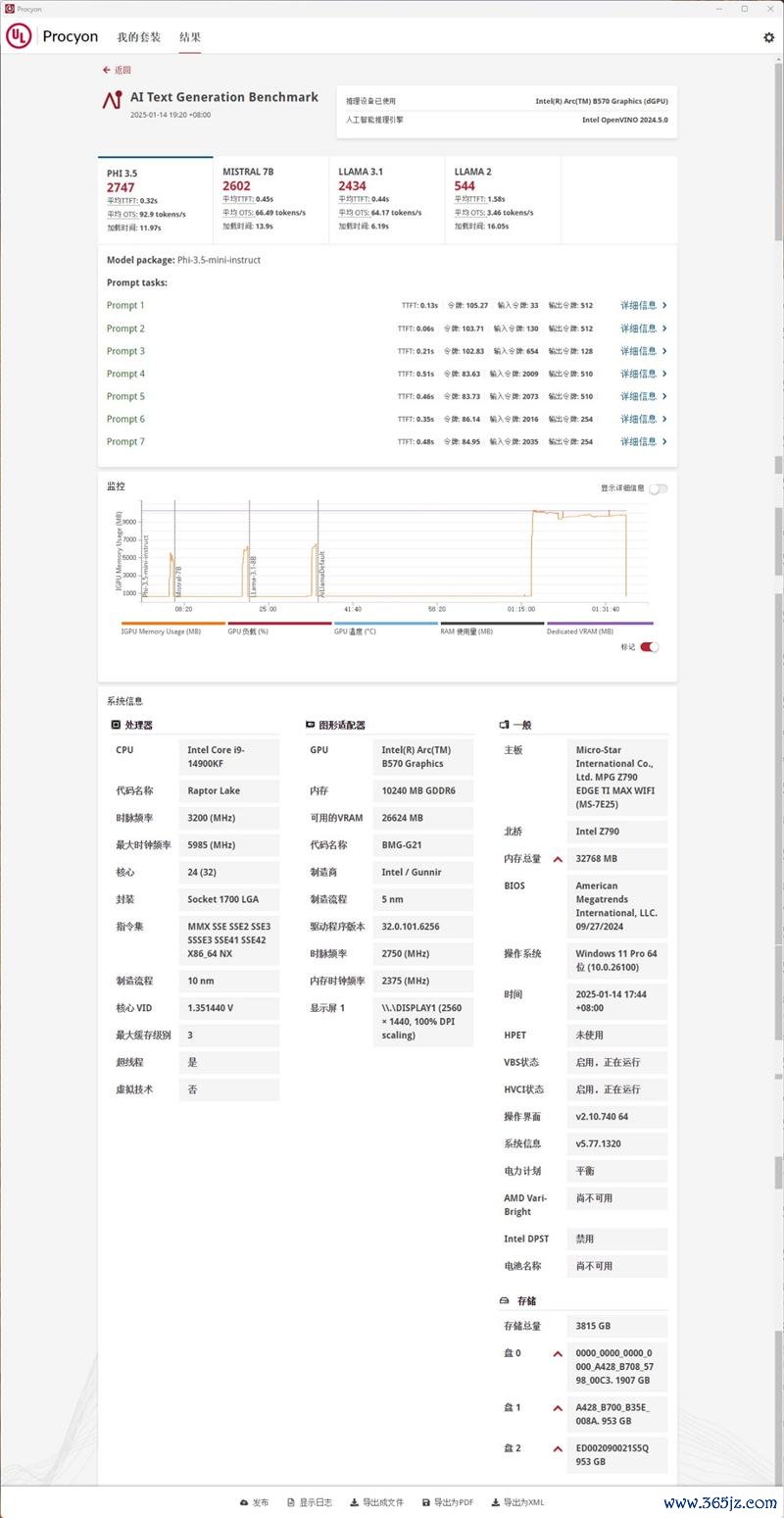View 详细信息 for Prompt 3

(x=644, y=351)
